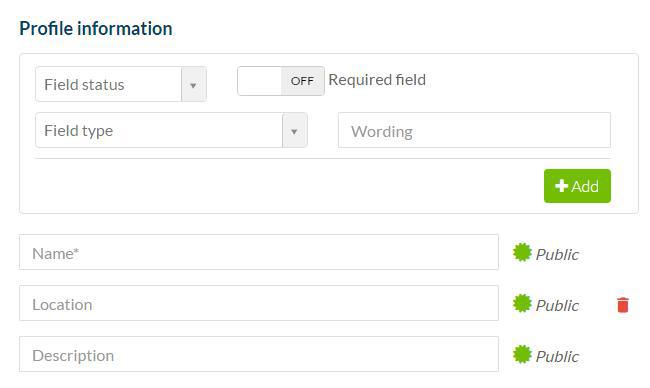Delete the Location field with red trash icon
The height and width of the screenshot is (388, 650).
(x=623, y=305)
